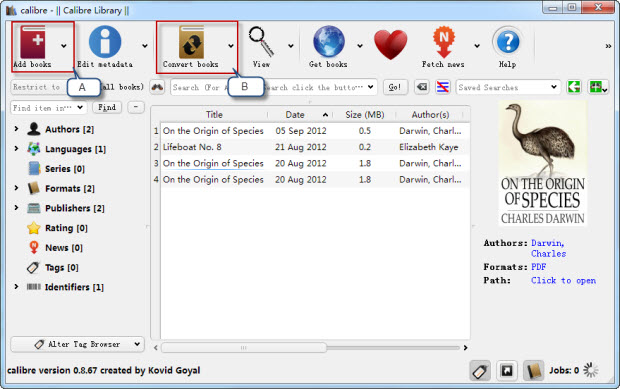Click the red heart donate icon

click(x=391, y=45)
